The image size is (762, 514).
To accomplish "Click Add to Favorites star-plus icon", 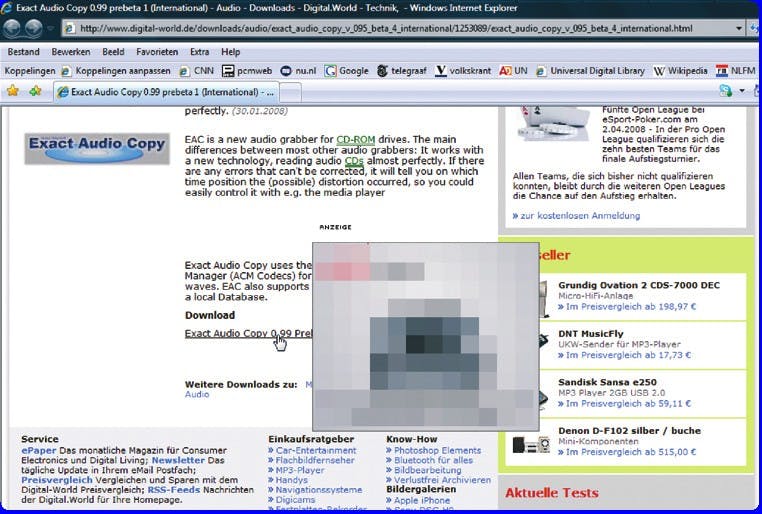I will point(35,91).
